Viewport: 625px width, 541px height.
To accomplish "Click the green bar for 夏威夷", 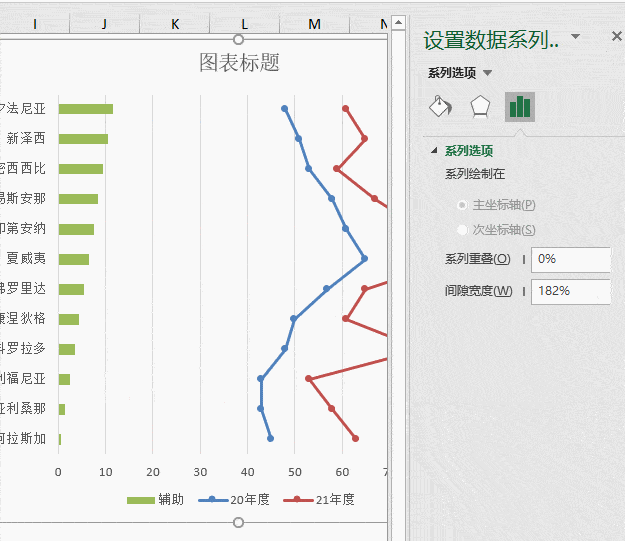I will click(74, 259).
